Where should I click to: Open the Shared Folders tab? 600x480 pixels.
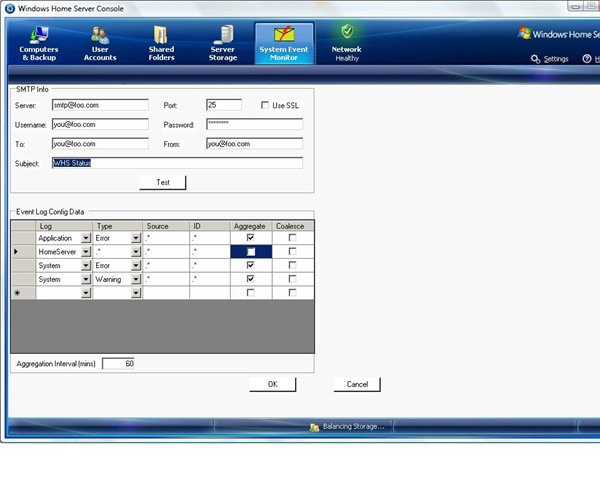click(161, 43)
